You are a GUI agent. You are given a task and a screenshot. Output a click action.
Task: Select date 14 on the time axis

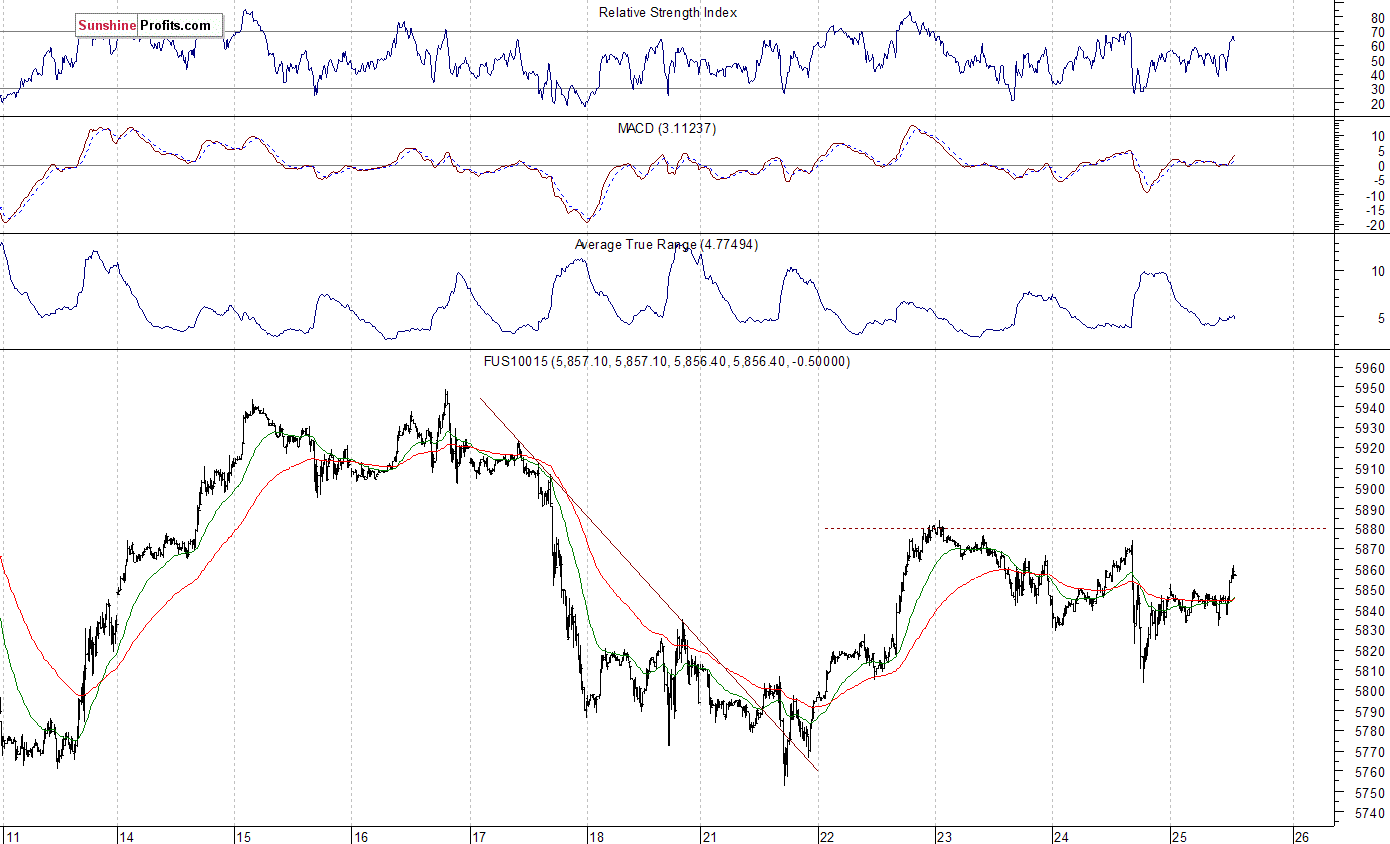click(x=126, y=836)
